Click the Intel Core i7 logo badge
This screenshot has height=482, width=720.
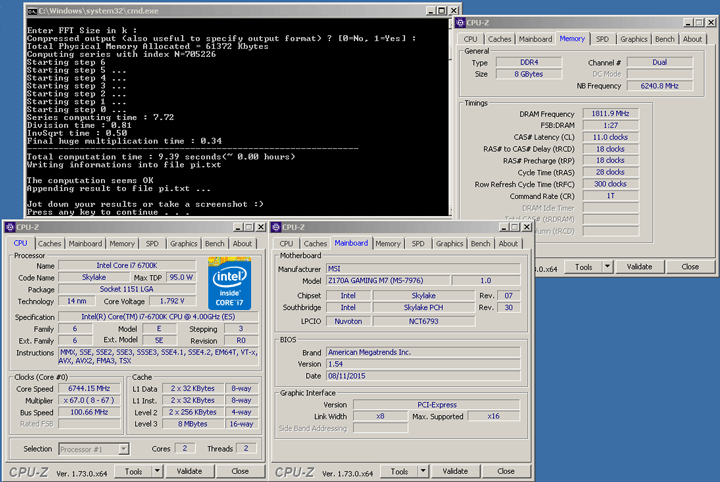(229, 281)
